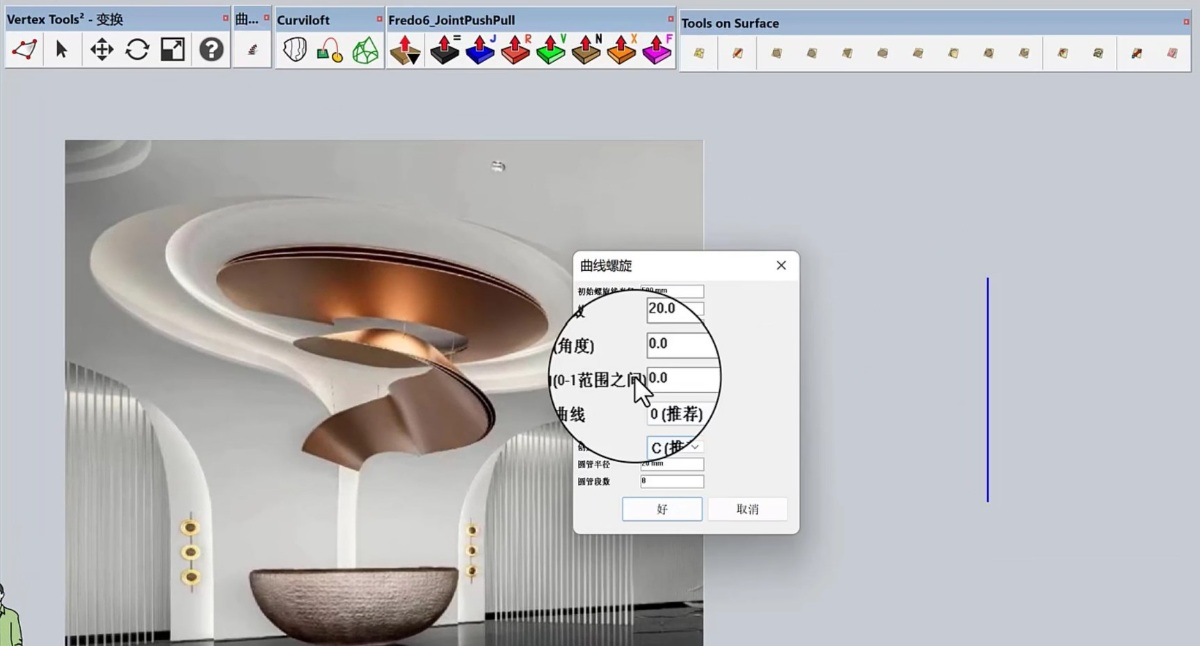Select Circle on Surface tool
Screen dimensions: 1200x646
click(811, 53)
